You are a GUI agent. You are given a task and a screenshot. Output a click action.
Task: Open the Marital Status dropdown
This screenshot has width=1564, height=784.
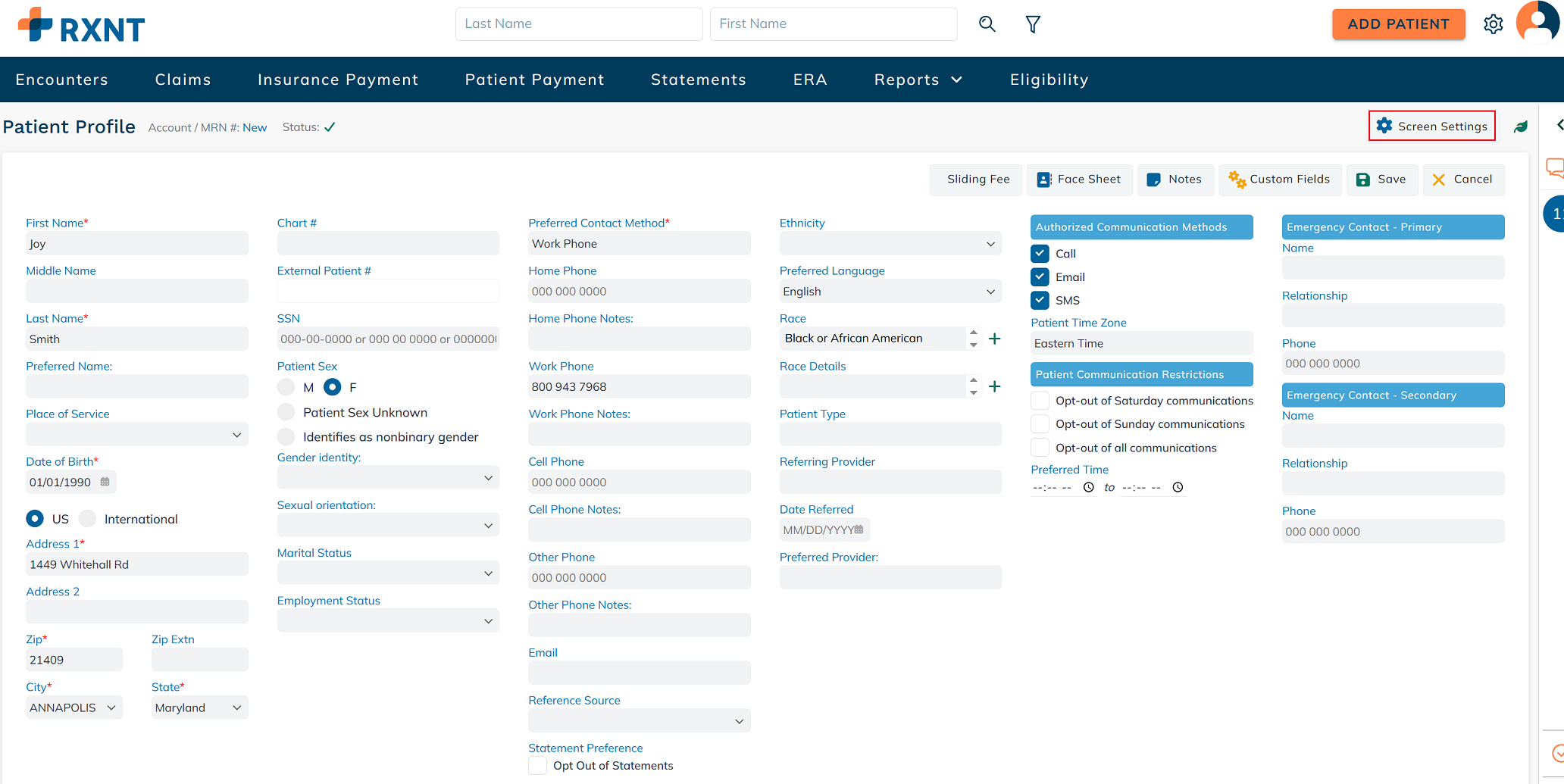[388, 573]
